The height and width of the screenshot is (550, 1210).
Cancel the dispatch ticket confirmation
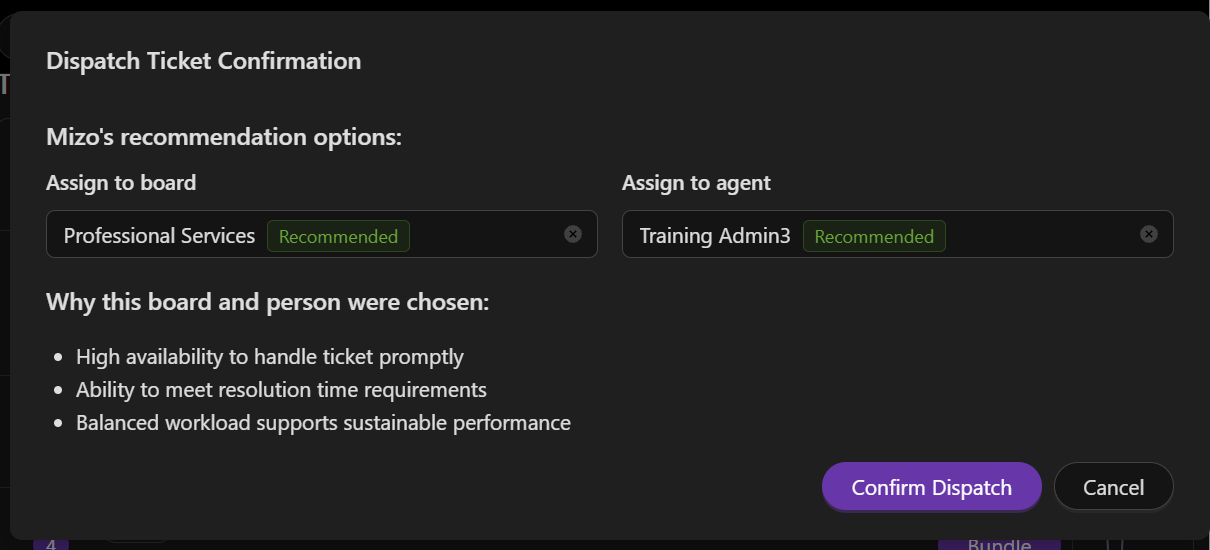coord(1113,487)
